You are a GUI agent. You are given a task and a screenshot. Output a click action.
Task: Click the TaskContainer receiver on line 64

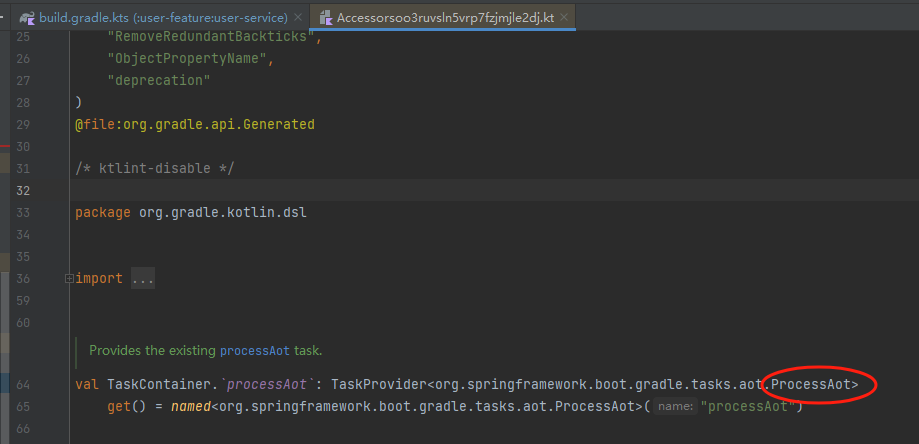(x=159, y=385)
